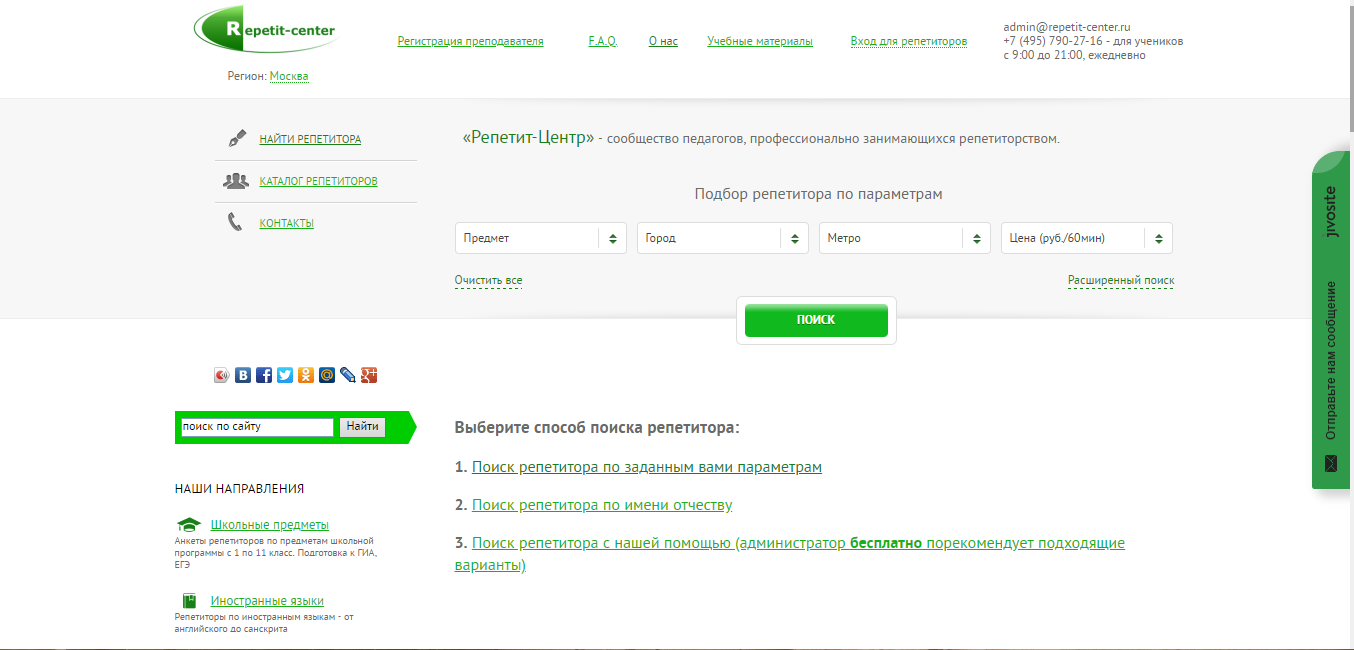The image size is (1354, 650).
Task: Click the Google+ sharing icon
Action: 369,374
